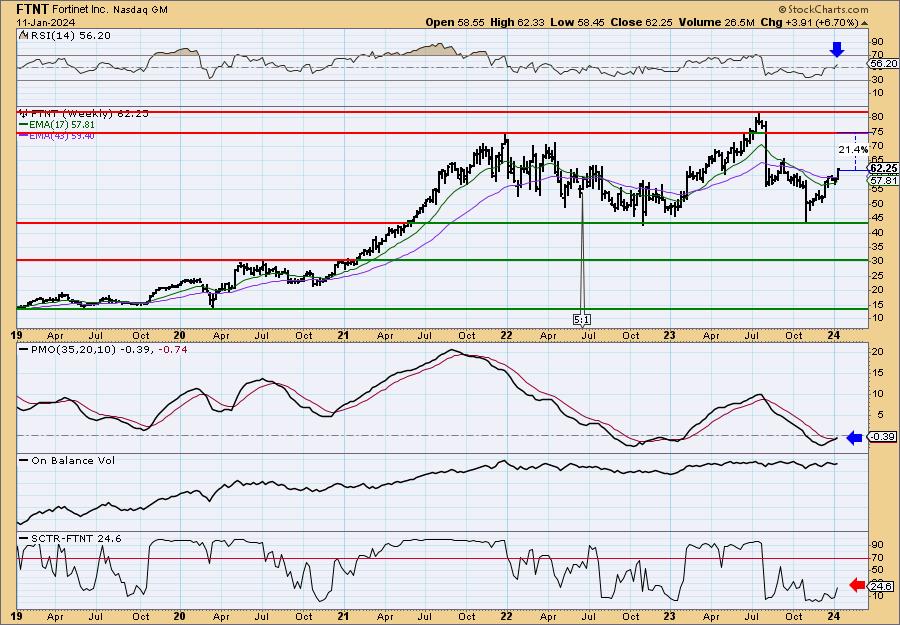Click the 45 price axis label
Screen dimensions: 900x625
tap(877, 218)
